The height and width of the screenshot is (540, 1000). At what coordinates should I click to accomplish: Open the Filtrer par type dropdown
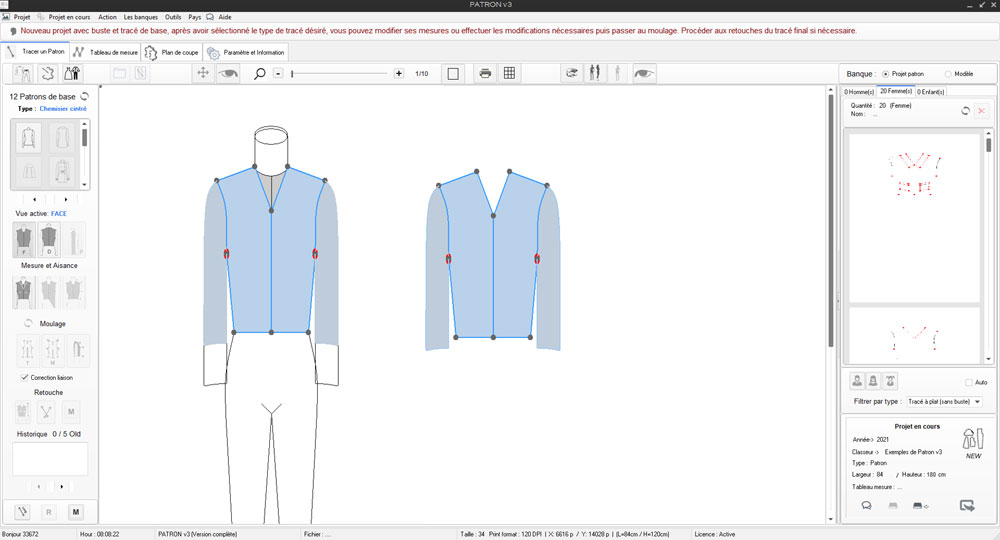(943, 401)
